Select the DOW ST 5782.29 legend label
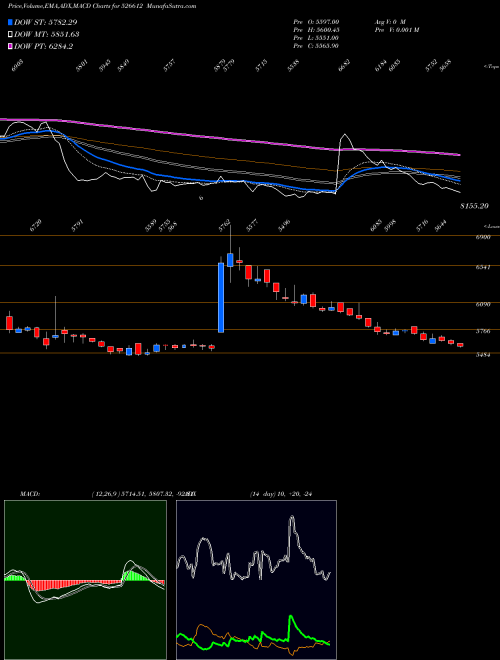The image size is (500, 660). point(45,22)
